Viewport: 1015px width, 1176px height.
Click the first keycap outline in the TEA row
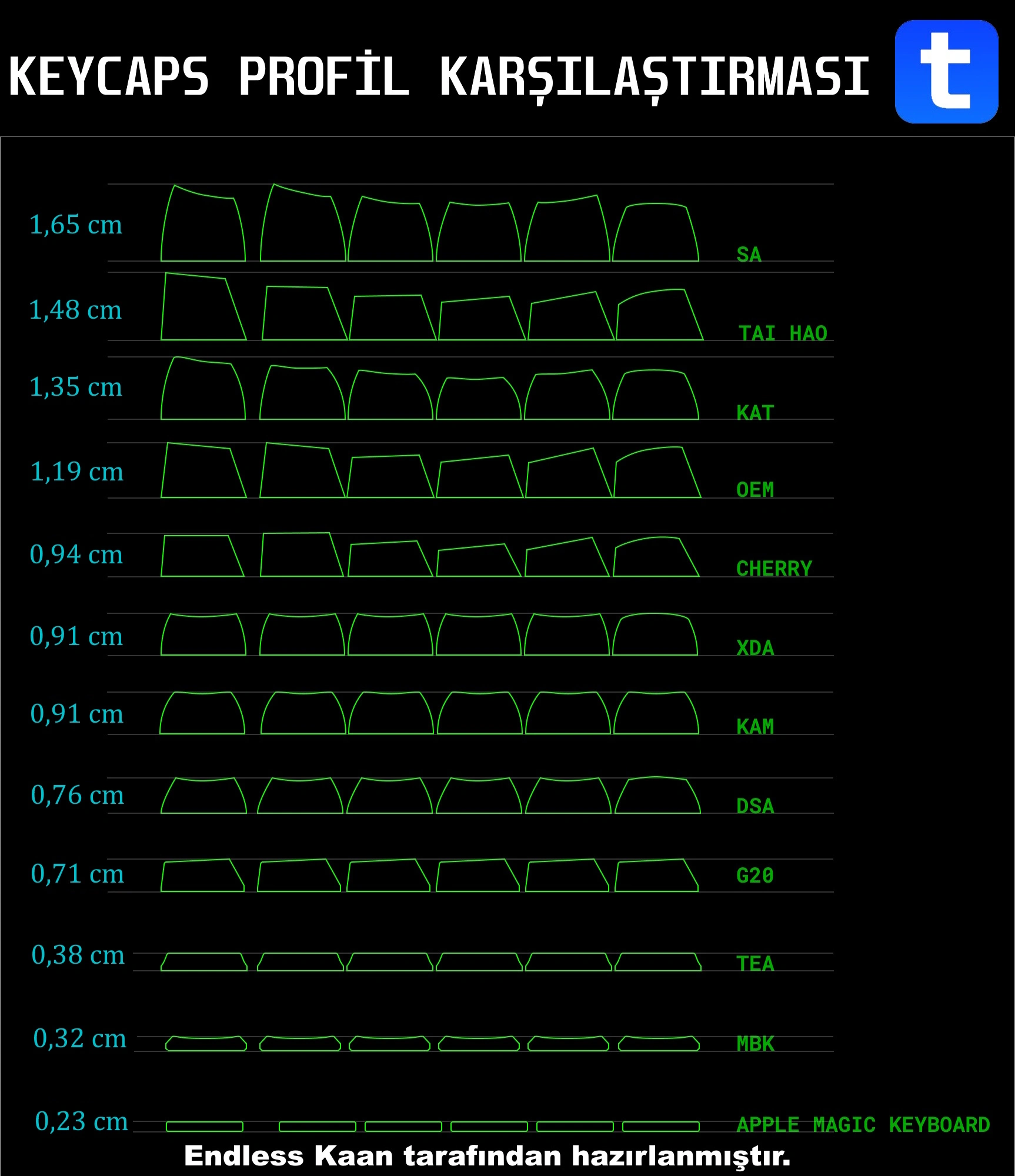tap(204, 962)
